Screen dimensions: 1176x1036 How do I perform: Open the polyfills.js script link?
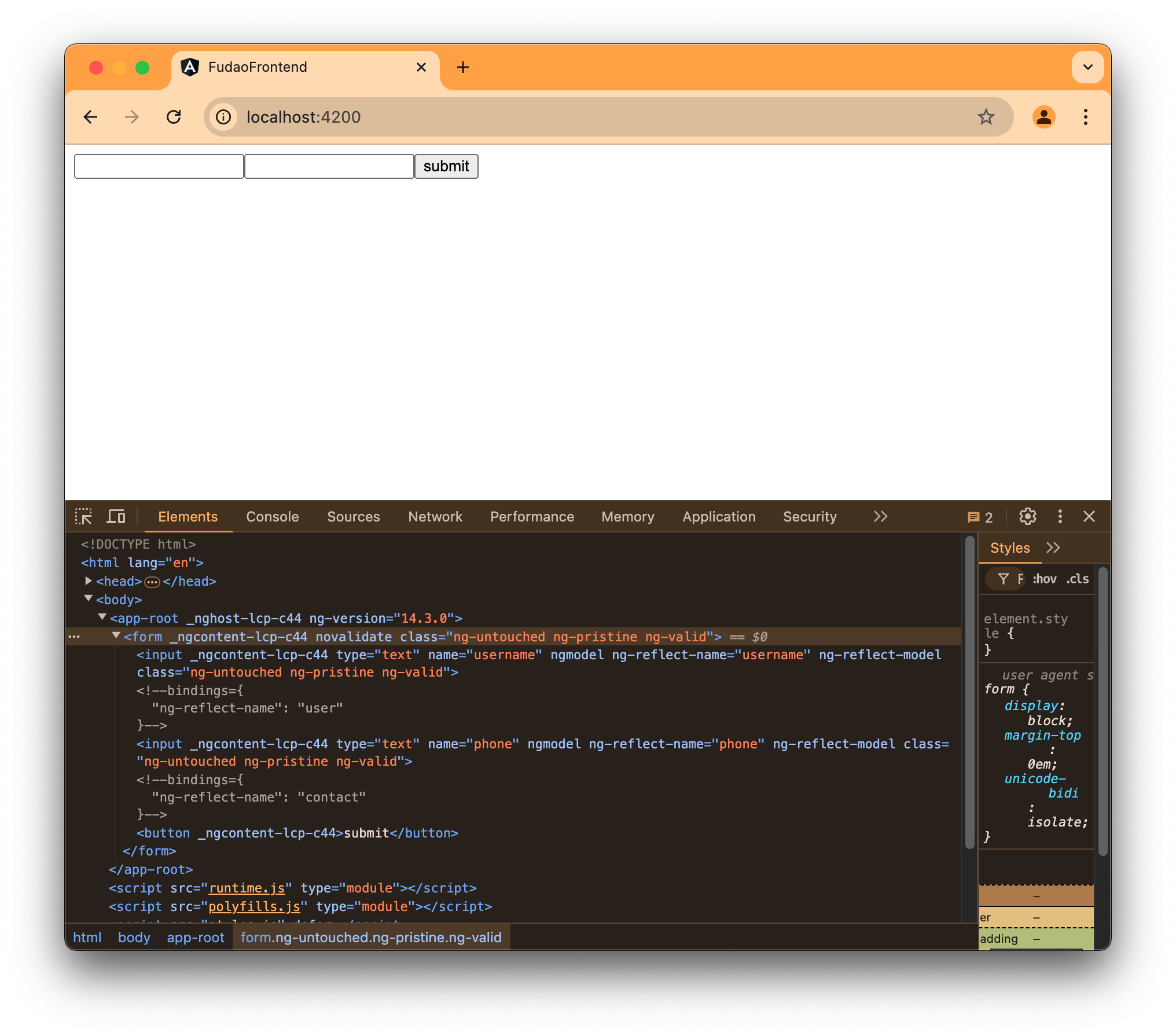253,906
